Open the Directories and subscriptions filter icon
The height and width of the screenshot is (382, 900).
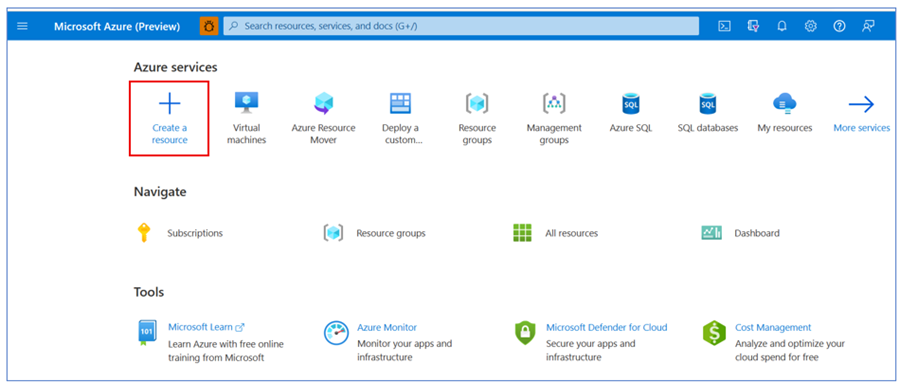coord(754,26)
